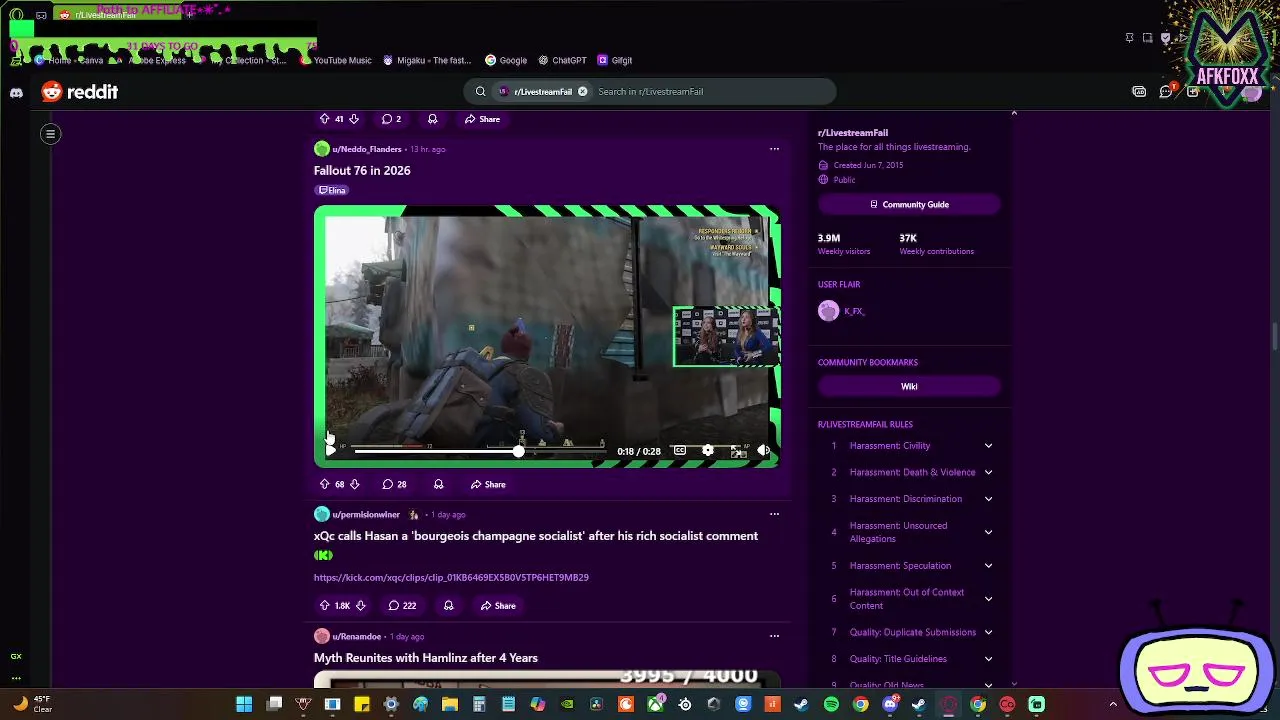Expand the Reddit navigation sidebar hamburger button

pos(50,133)
